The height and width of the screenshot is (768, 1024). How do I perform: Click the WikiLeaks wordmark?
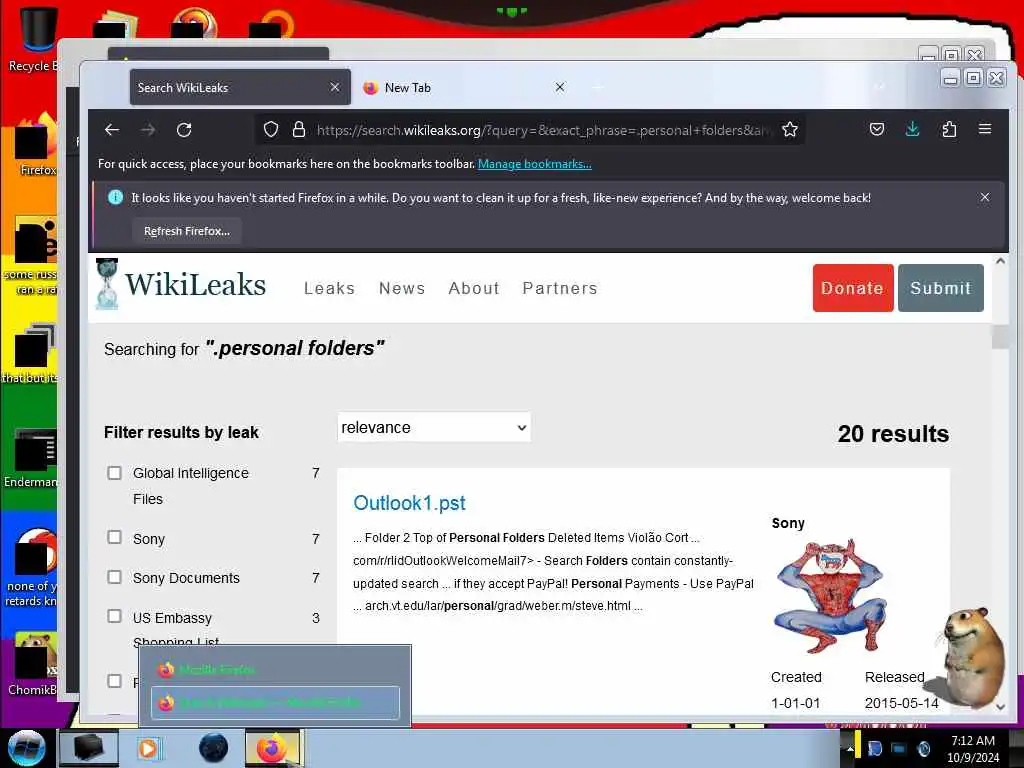click(x=196, y=285)
